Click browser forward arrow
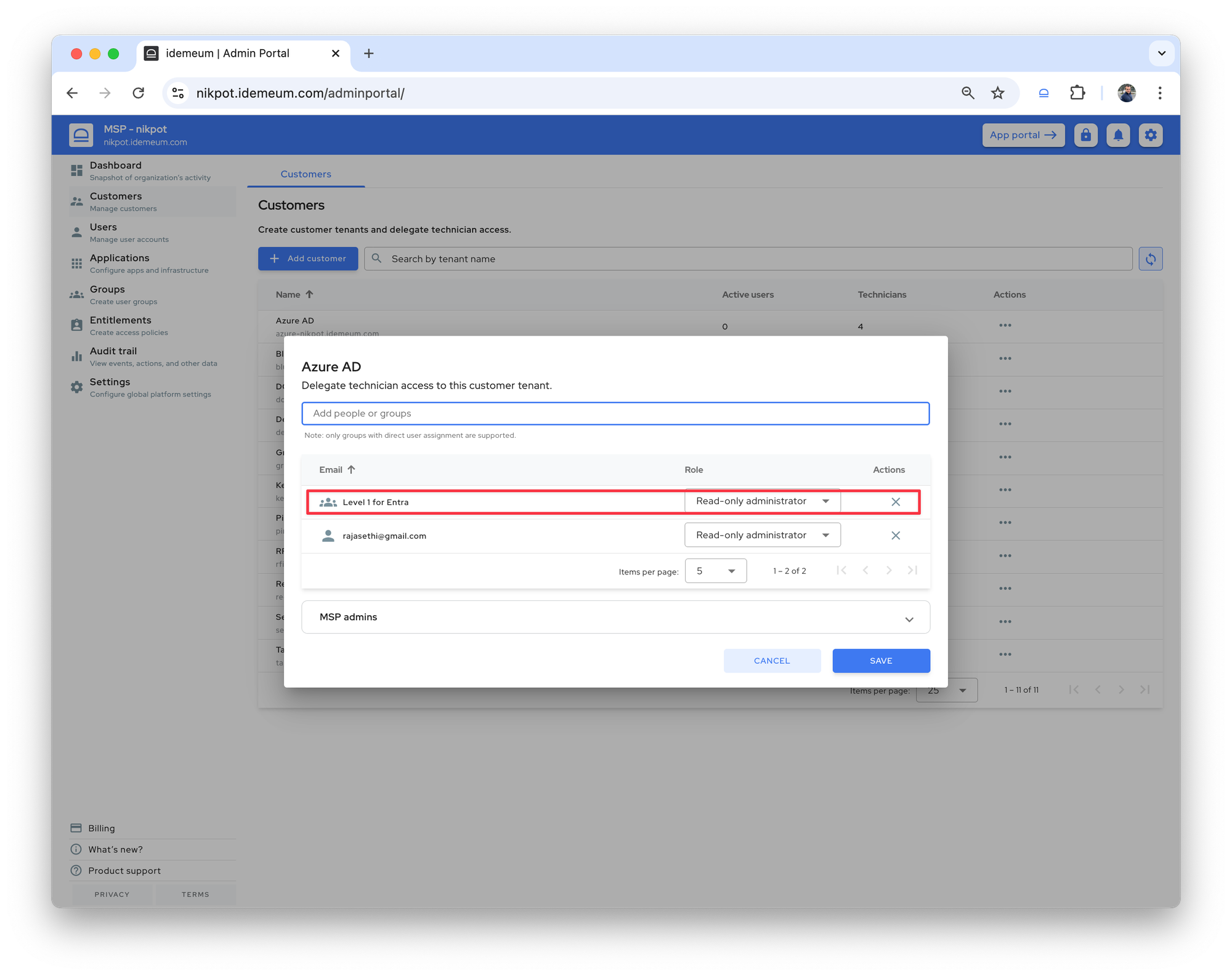This screenshot has height=976, width=1232. [x=105, y=93]
